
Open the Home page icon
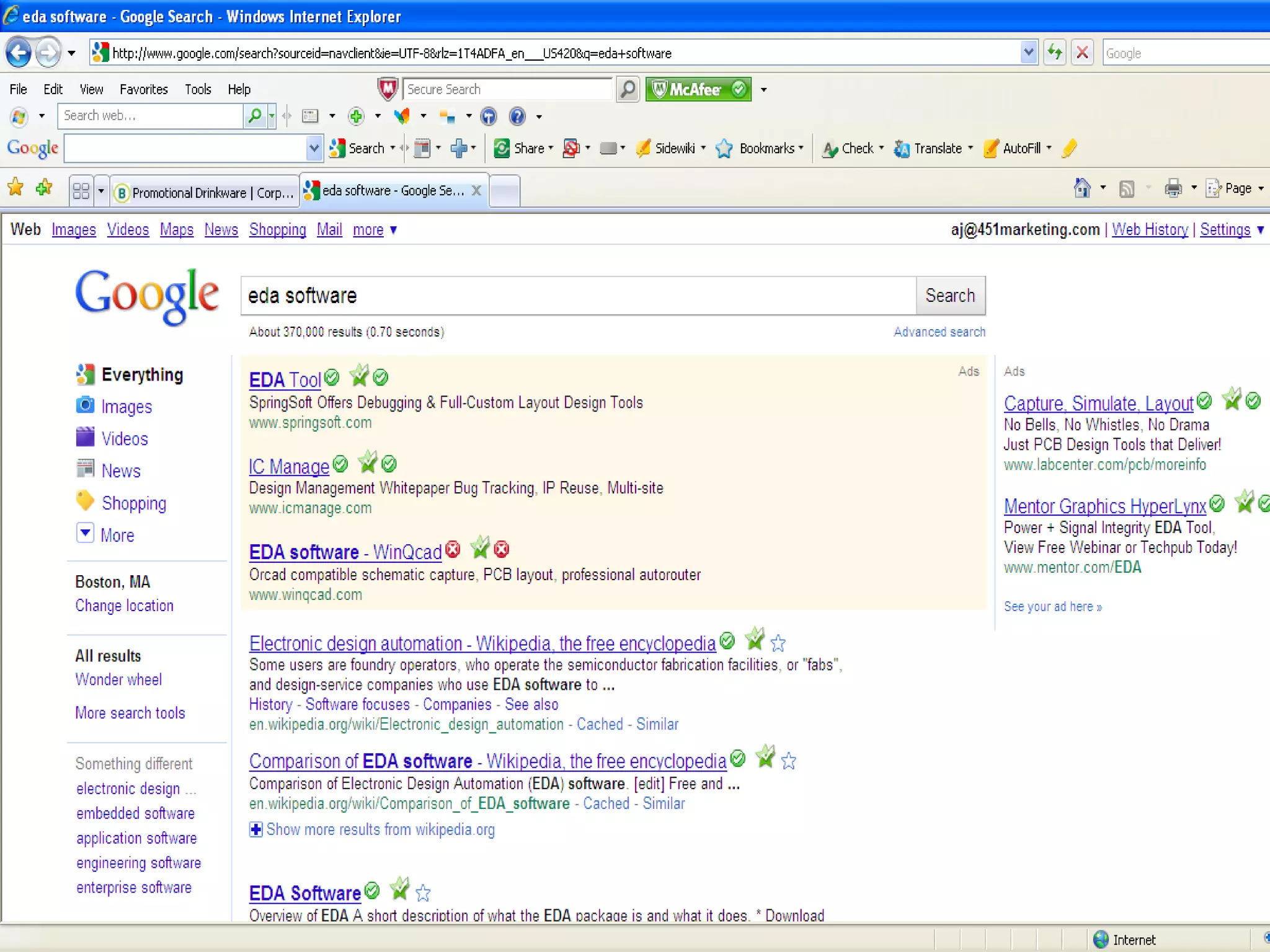pyautogui.click(x=1082, y=188)
